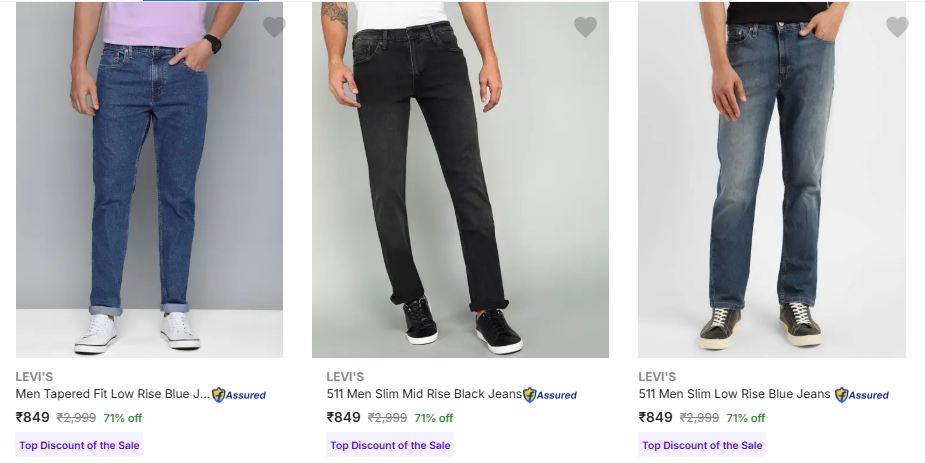Favorite the 511 Slim Low Rise Blue Jeans

coord(897,27)
